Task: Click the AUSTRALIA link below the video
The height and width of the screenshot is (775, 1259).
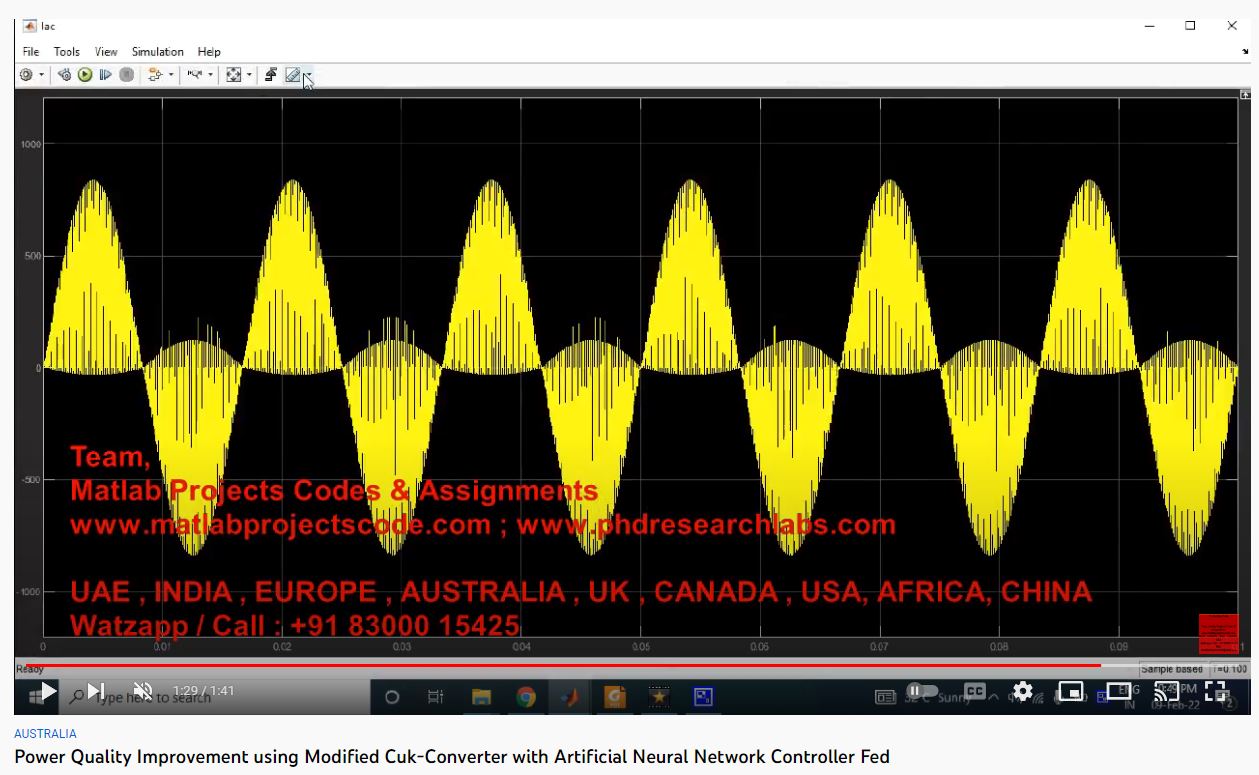Action: tap(45, 734)
